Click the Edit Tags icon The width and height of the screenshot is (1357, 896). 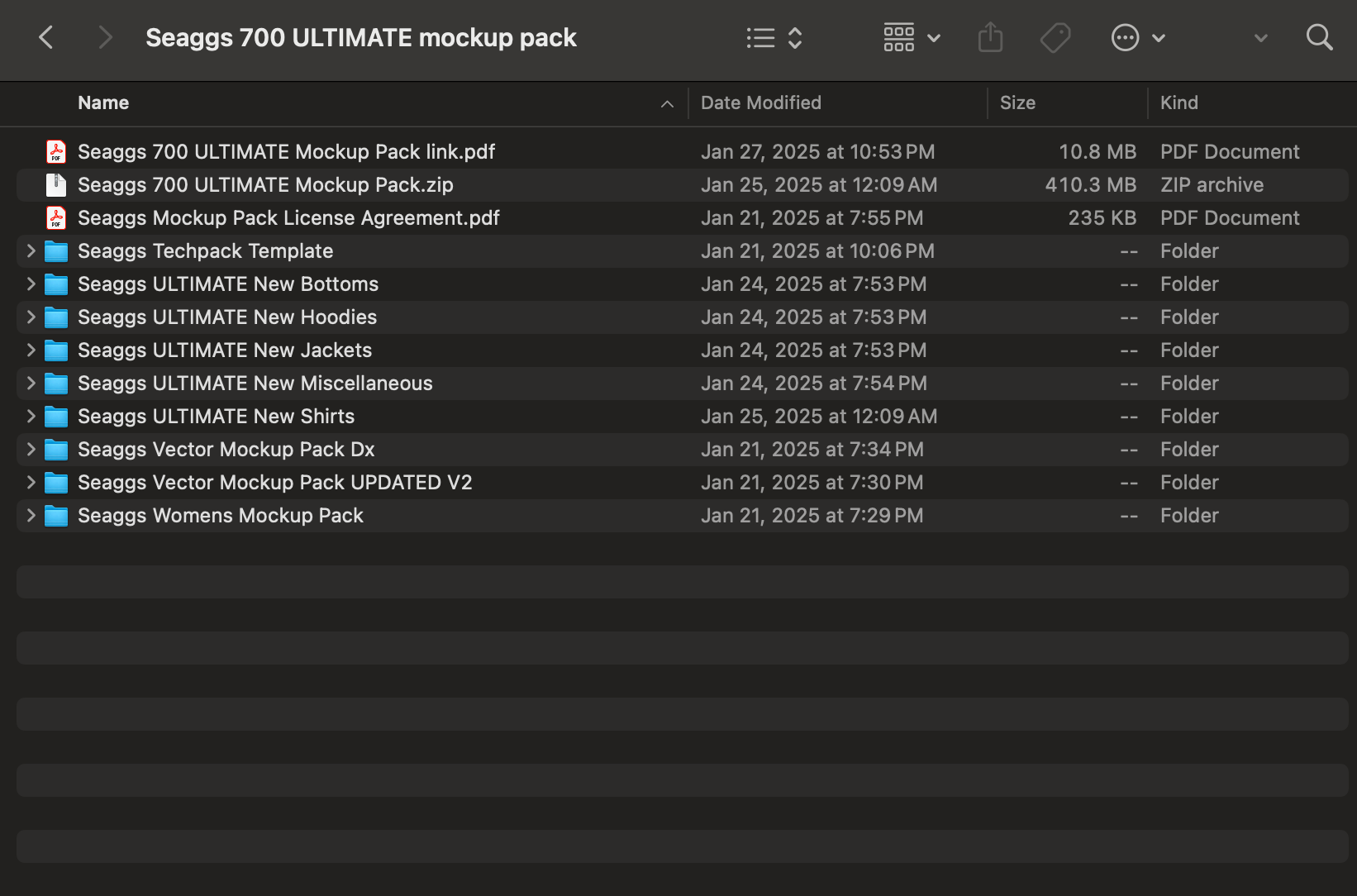pos(1055,37)
